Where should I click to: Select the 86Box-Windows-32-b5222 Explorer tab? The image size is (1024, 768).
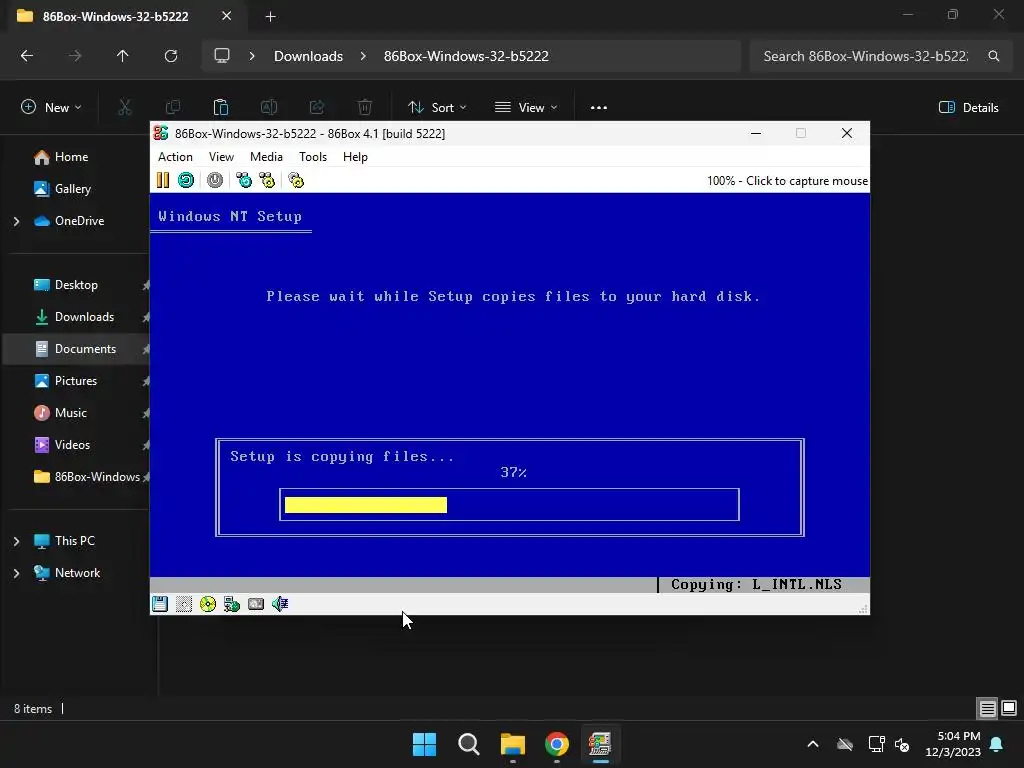click(x=116, y=16)
